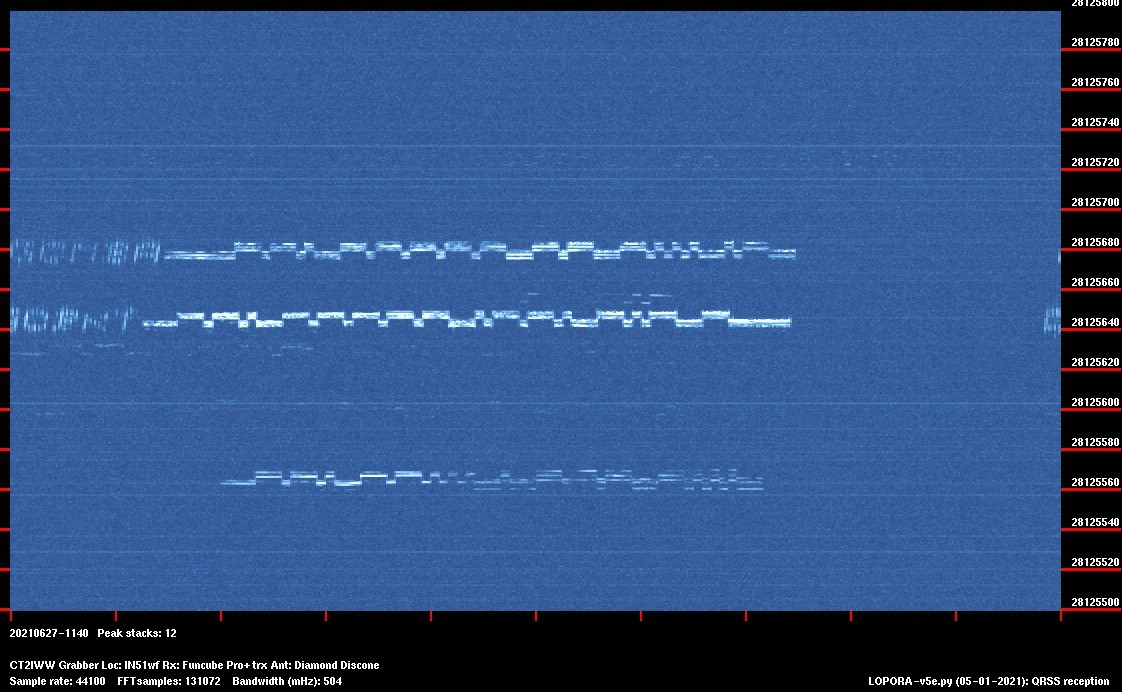Click the 28125720 frequency label
This screenshot has width=1122, height=692.
pyautogui.click(x=1095, y=163)
